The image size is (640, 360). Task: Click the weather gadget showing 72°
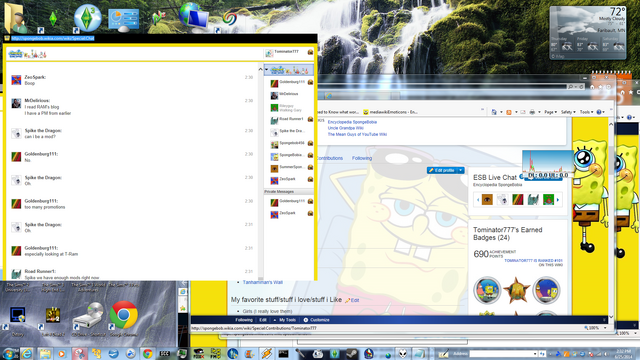[x=588, y=33]
